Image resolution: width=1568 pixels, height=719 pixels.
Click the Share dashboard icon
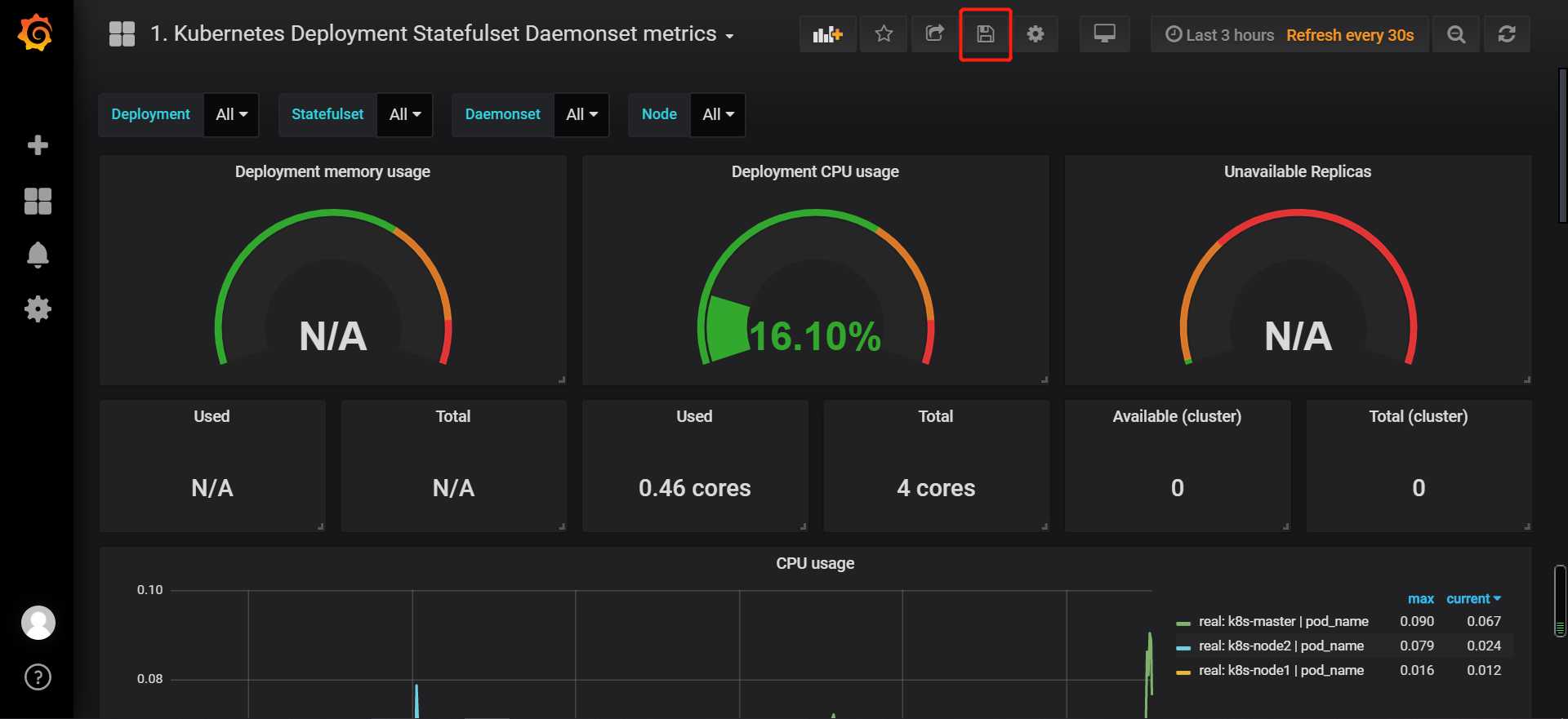(934, 34)
